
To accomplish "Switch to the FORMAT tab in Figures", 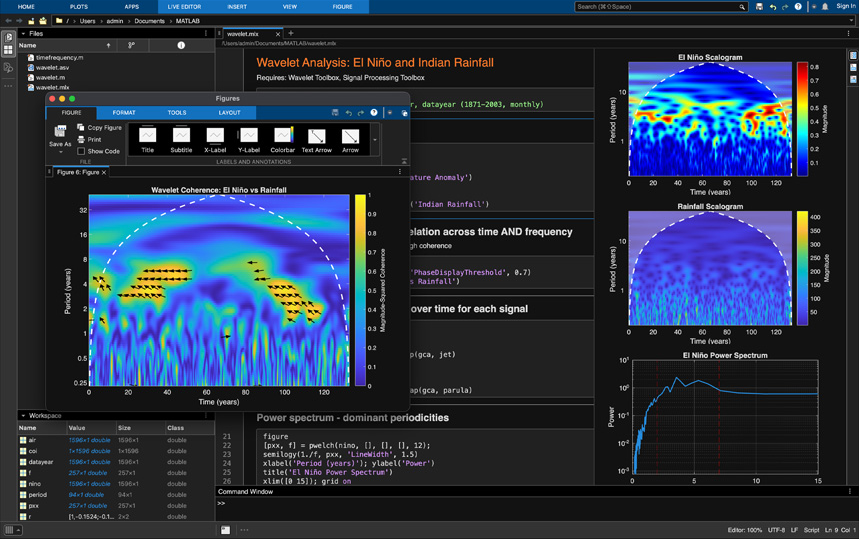I will point(124,113).
